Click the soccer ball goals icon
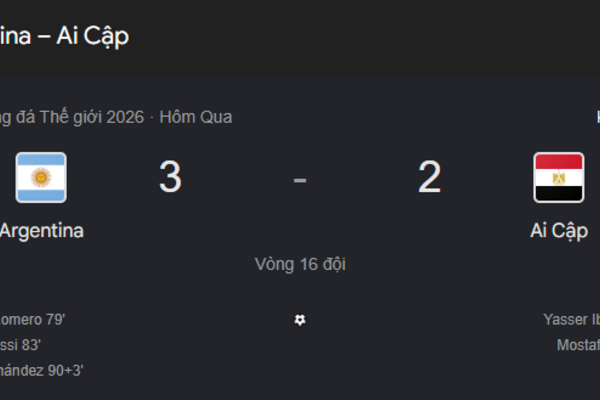Image resolution: width=600 pixels, height=400 pixels. (x=300, y=320)
